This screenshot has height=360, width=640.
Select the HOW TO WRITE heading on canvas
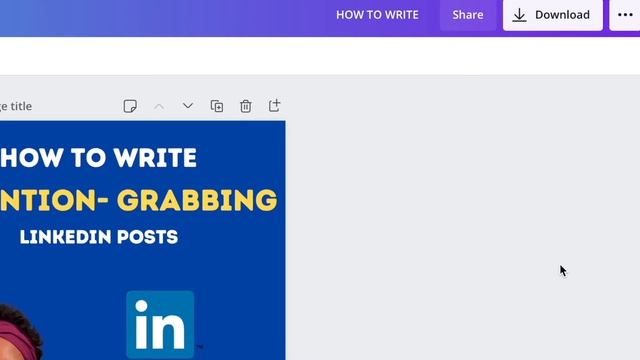click(x=98, y=158)
